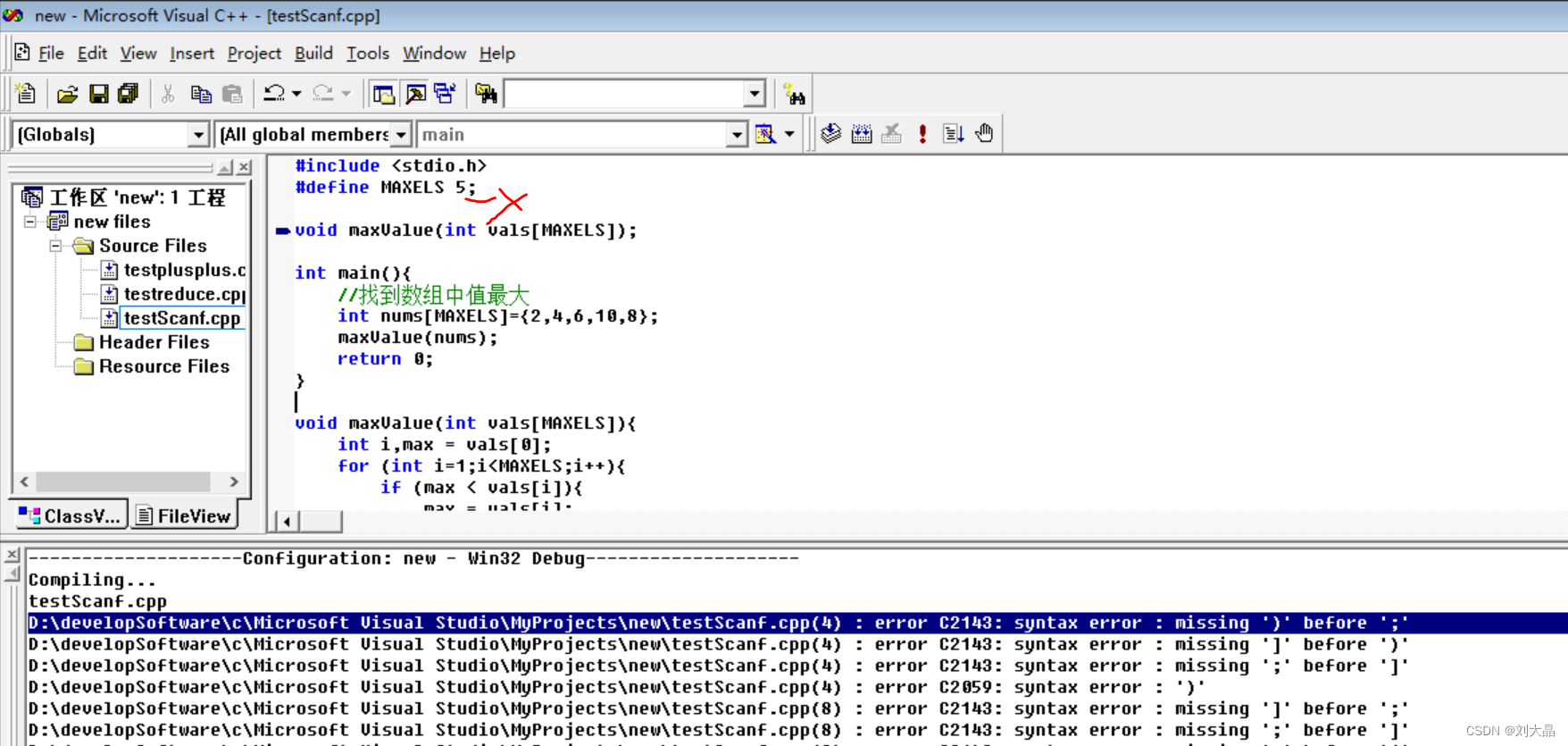Open the main function dropdown
This screenshot has height=746, width=1568.
click(x=737, y=135)
